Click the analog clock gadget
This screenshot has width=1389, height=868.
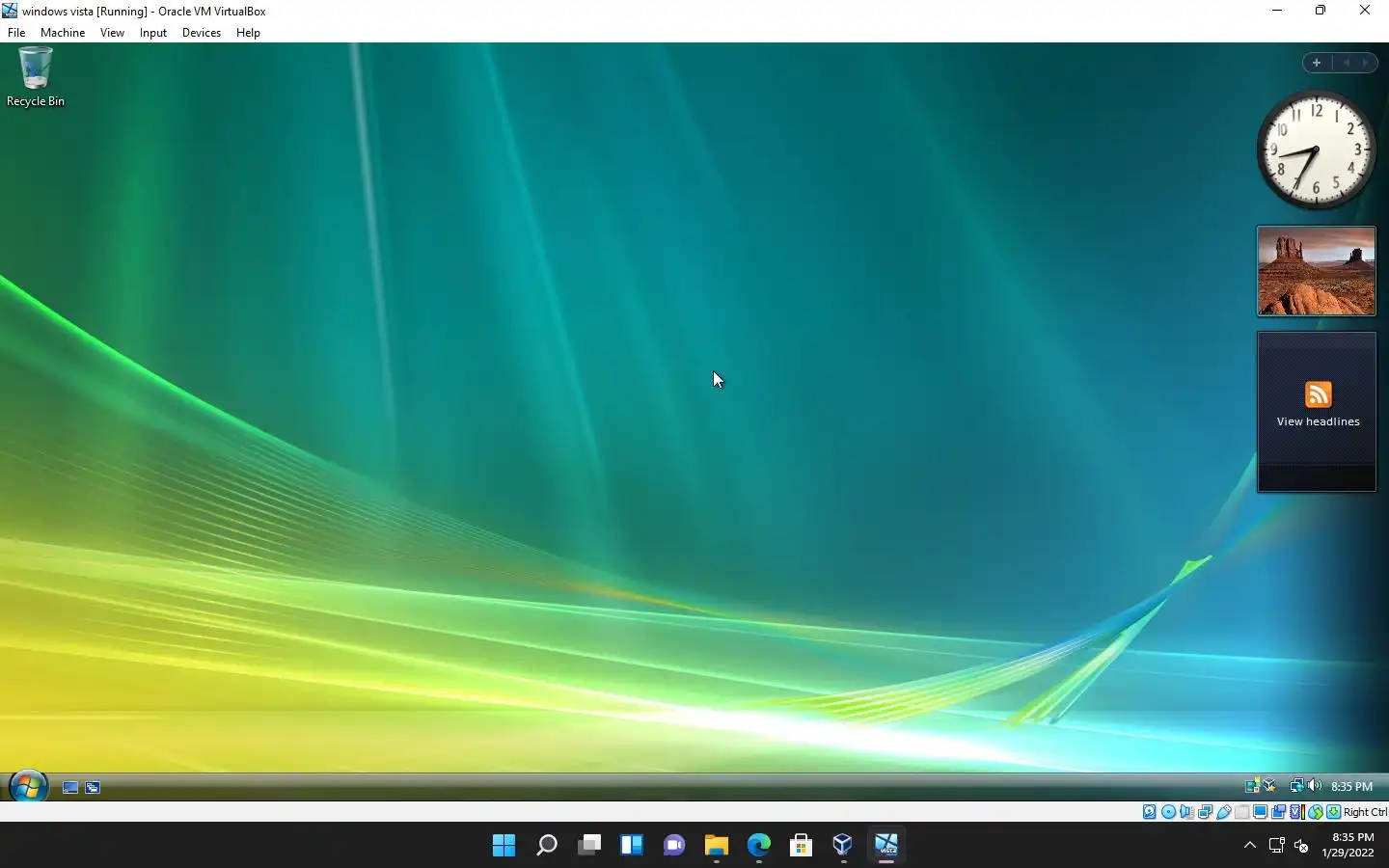pos(1316,149)
